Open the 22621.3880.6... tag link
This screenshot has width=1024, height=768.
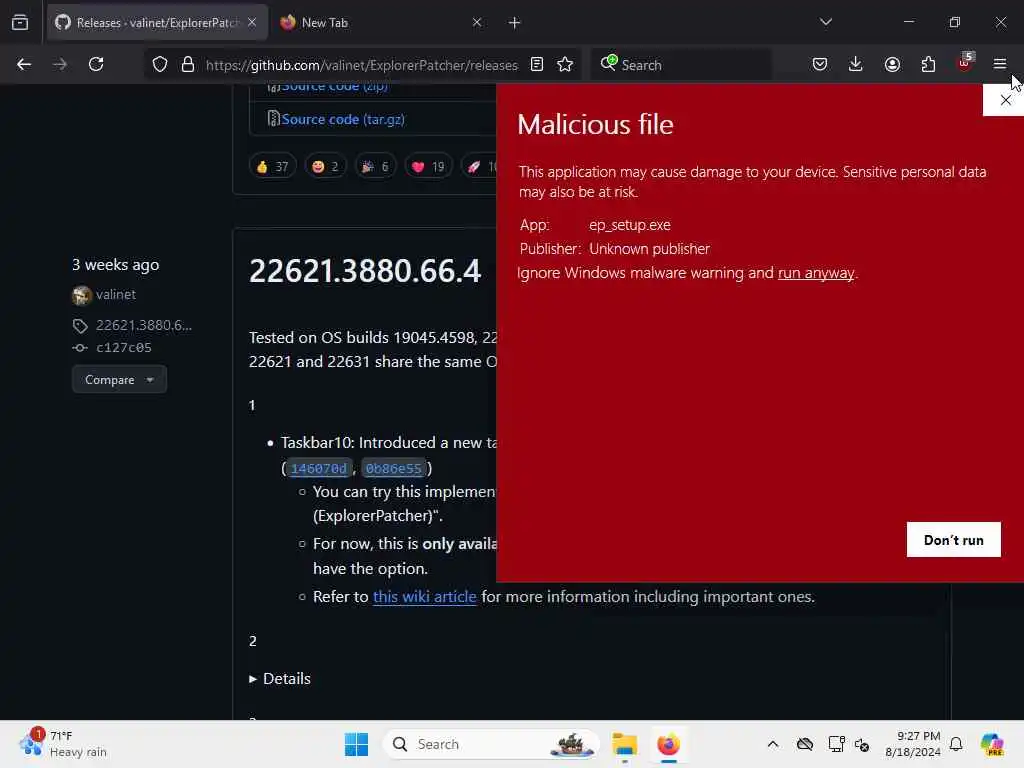coord(144,325)
